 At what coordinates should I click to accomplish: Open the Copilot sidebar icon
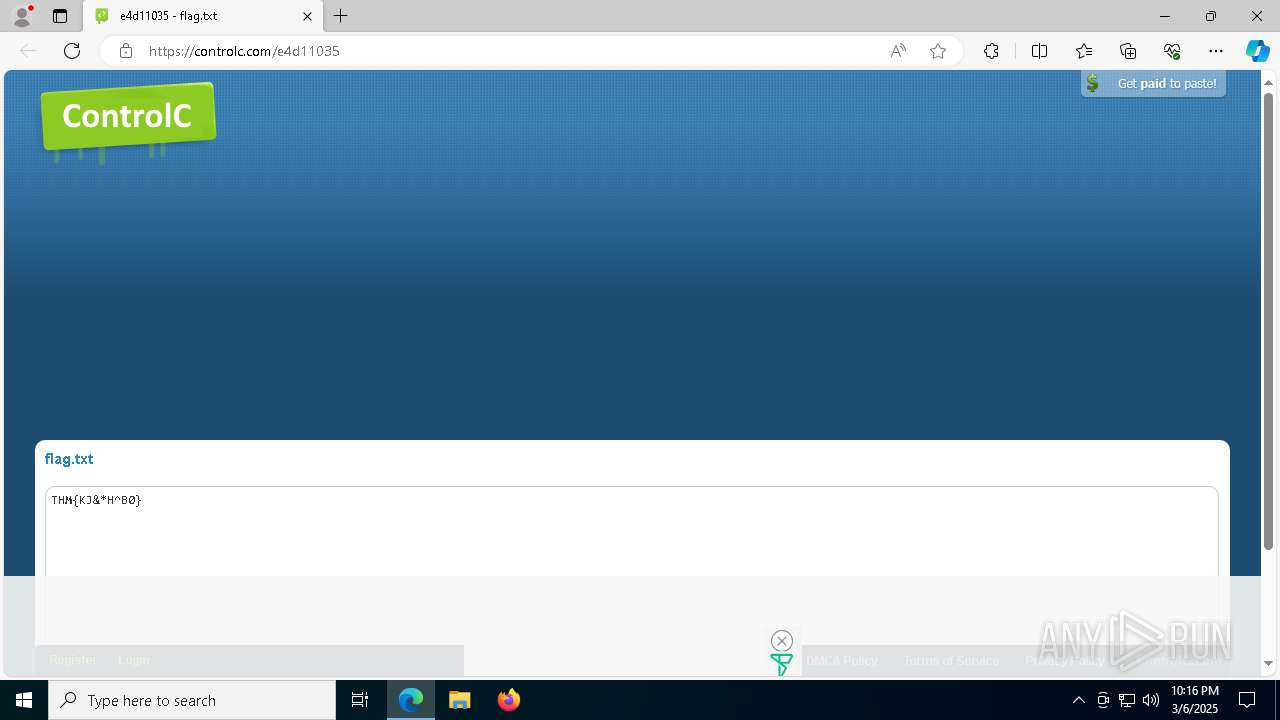1257,51
